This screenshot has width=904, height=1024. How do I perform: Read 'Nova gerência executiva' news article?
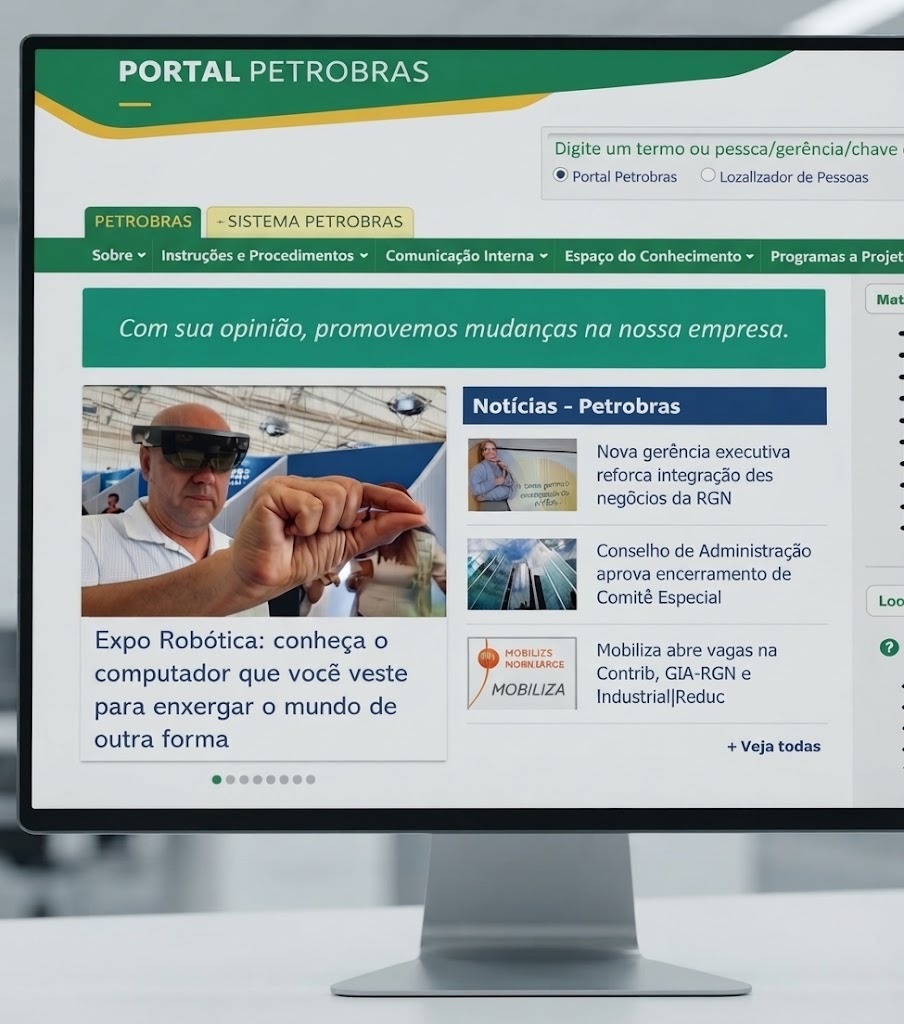[x=693, y=475]
